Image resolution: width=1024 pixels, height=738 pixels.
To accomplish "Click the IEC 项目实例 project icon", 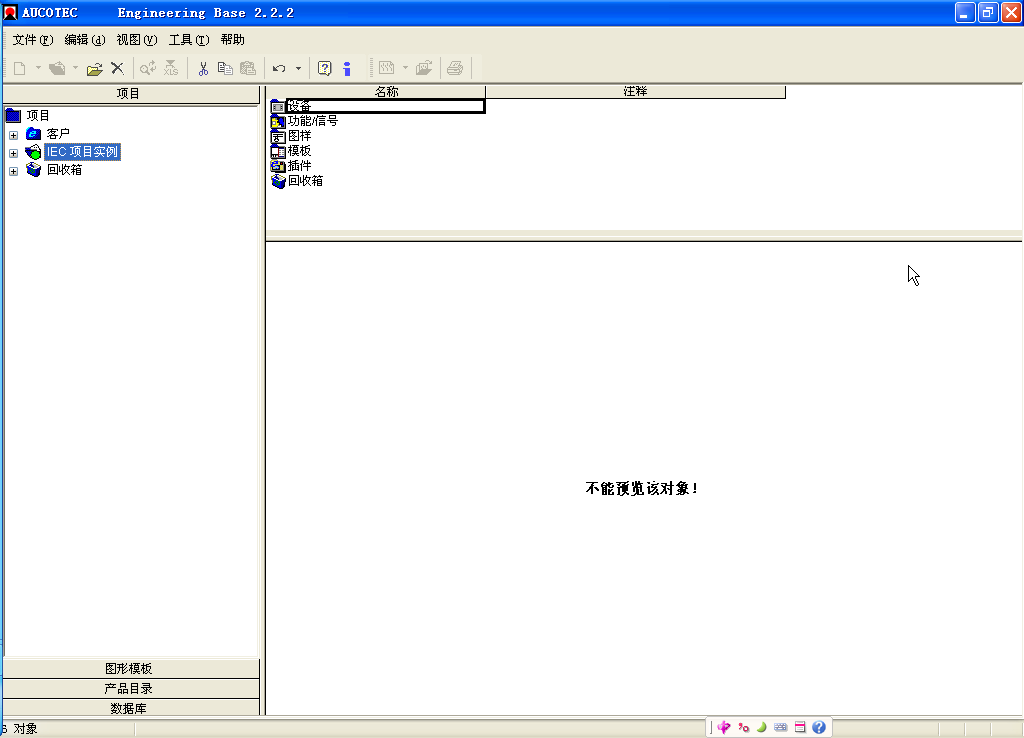I will [x=33, y=152].
